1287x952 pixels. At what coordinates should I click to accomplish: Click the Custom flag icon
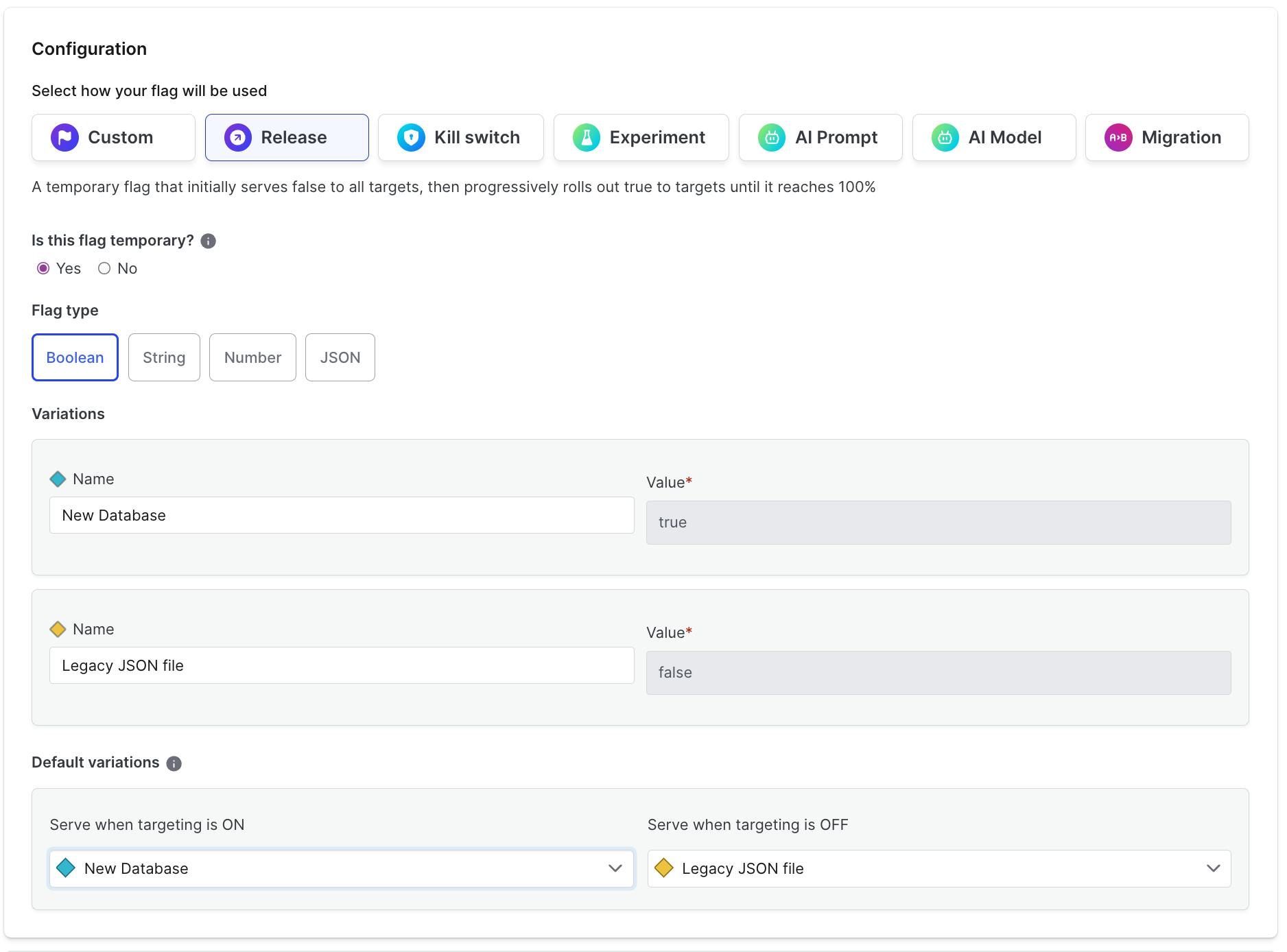[64, 138]
